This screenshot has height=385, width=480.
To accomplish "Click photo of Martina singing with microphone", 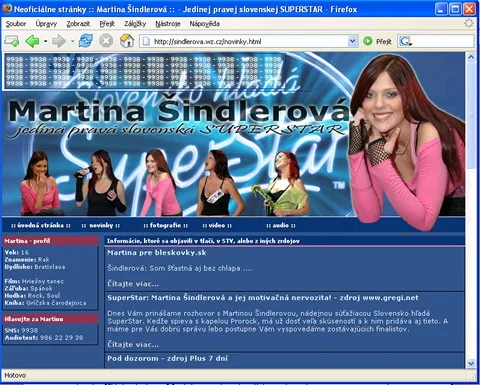I will click(x=100, y=183).
